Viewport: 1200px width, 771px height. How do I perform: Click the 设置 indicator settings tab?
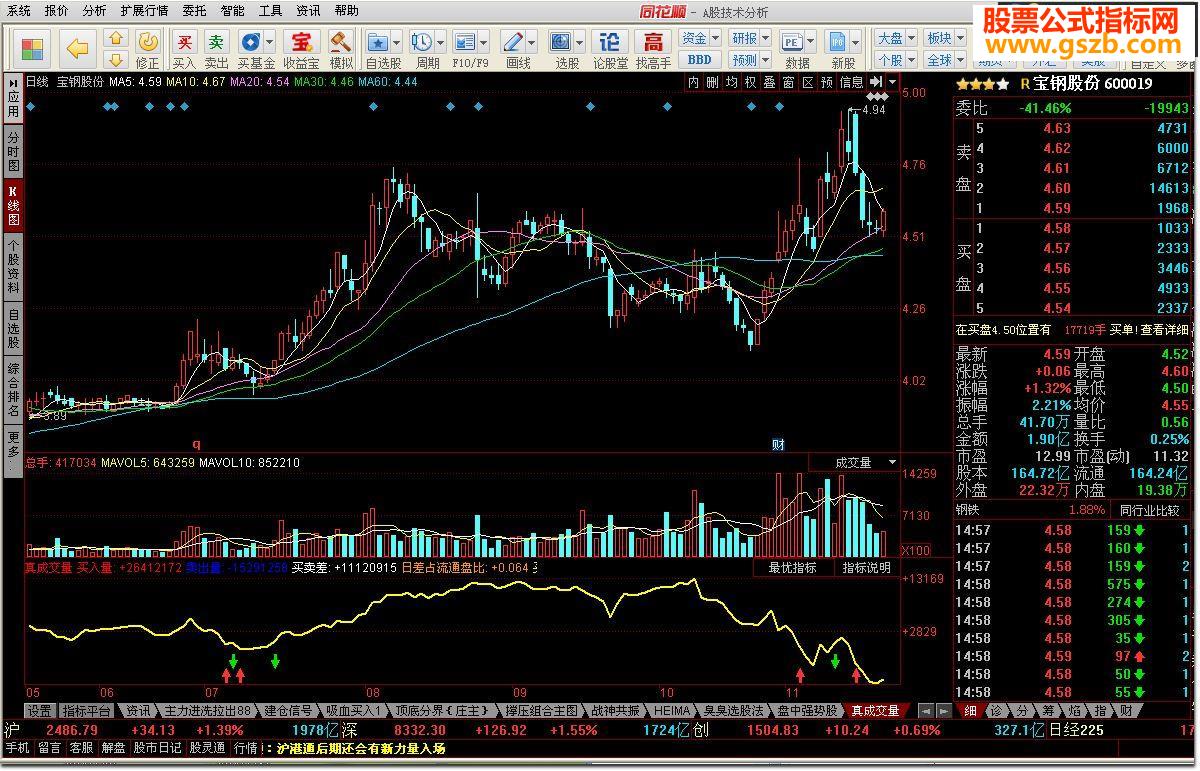click(39, 711)
